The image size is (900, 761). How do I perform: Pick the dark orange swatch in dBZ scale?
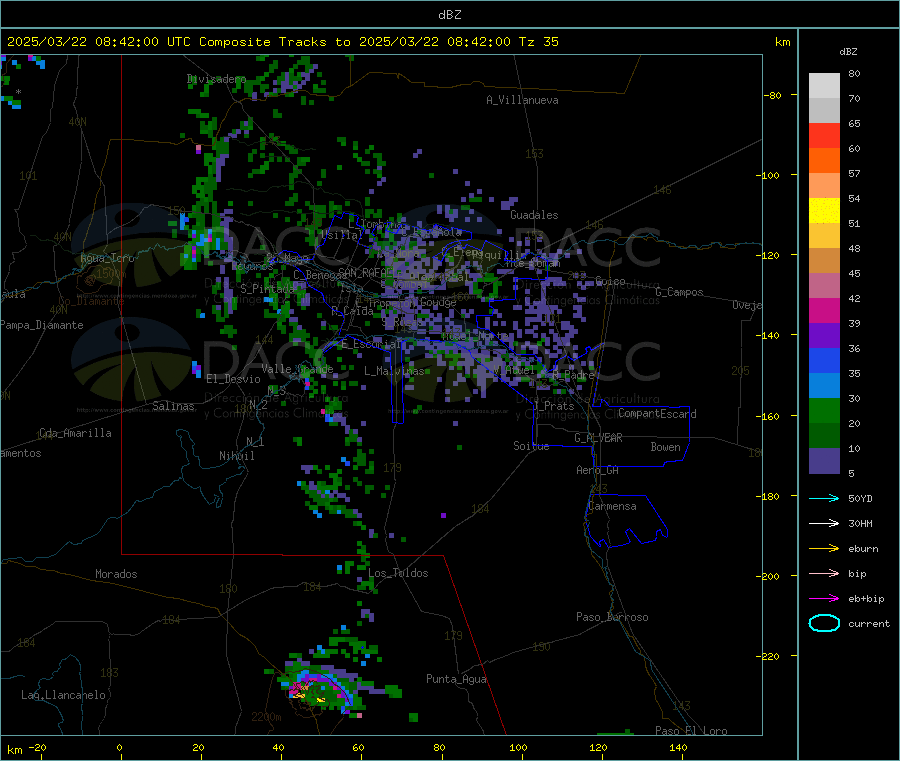tap(824, 161)
